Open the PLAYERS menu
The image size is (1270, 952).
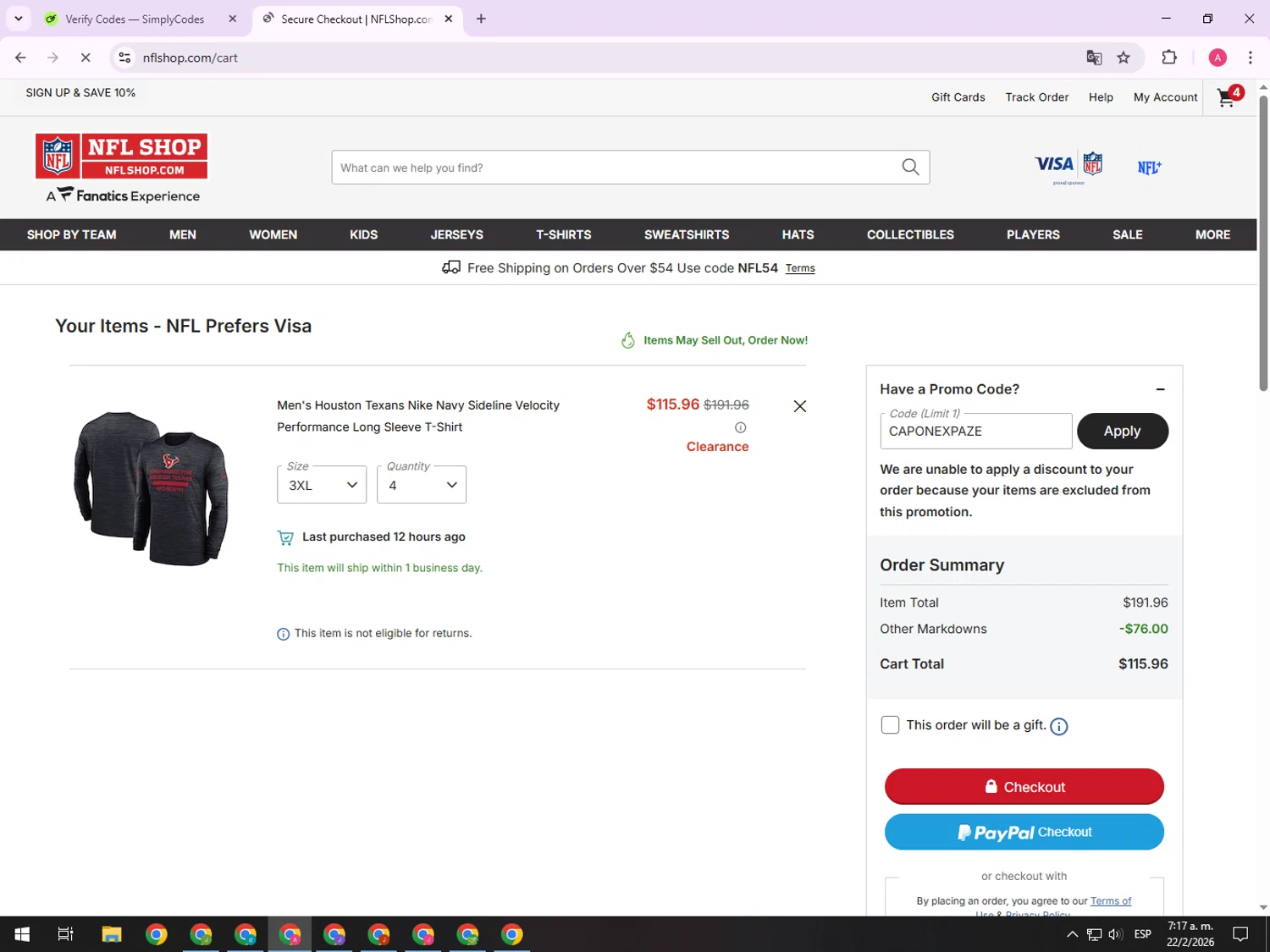pos(1033,234)
